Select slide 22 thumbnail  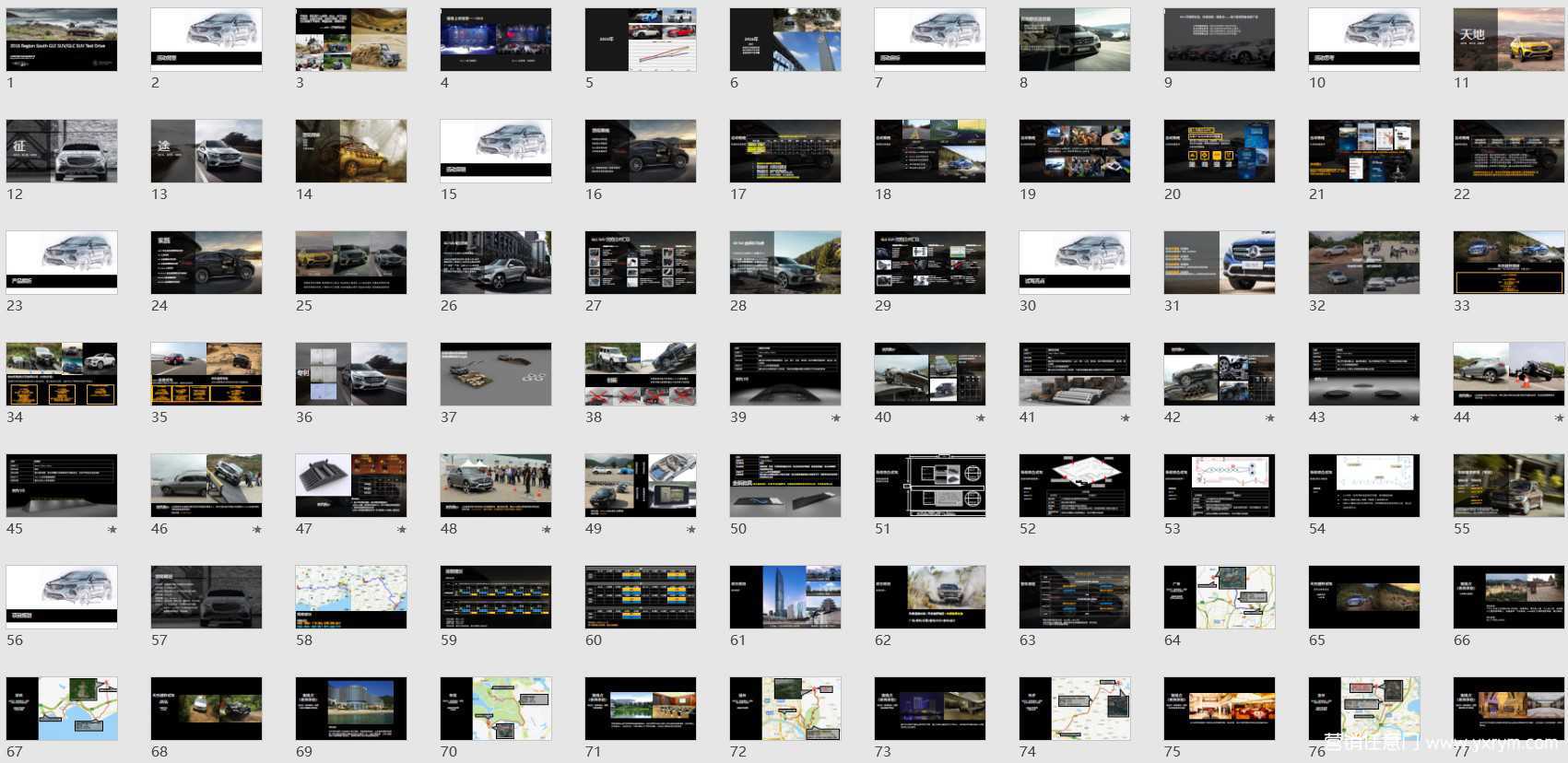(1509, 151)
